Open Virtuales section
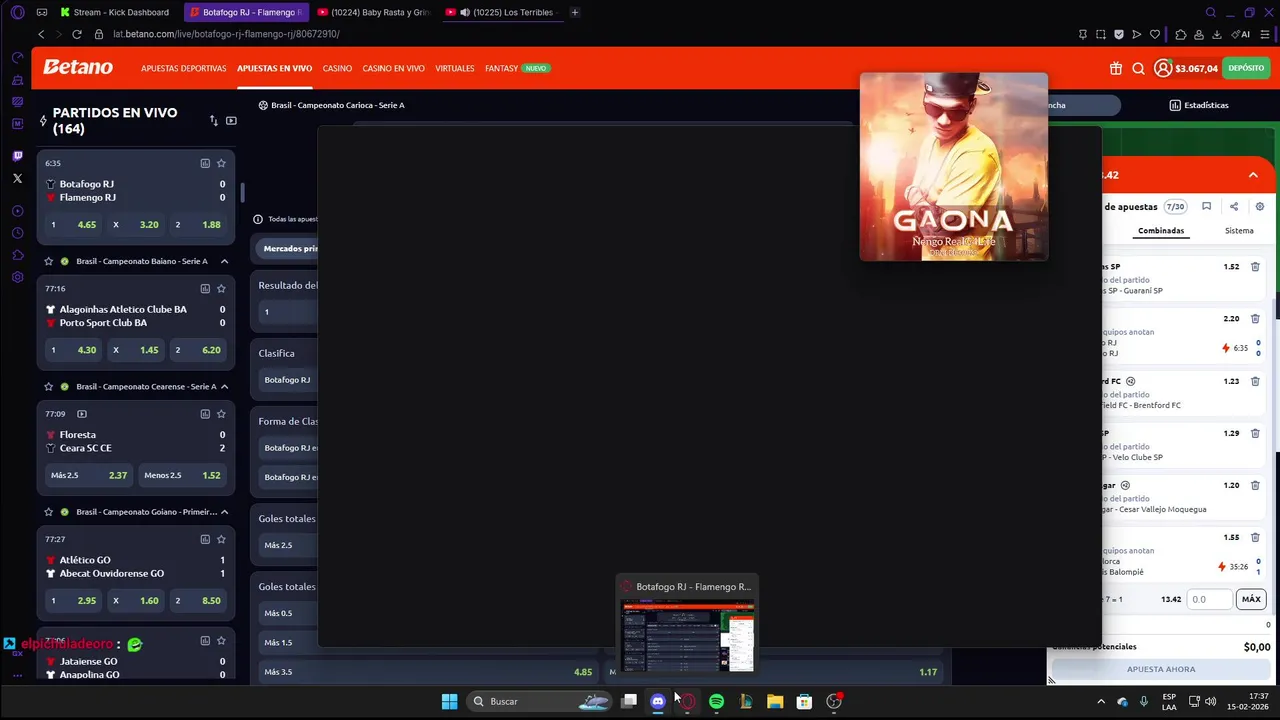Image resolution: width=1280 pixels, height=720 pixels. point(455,68)
